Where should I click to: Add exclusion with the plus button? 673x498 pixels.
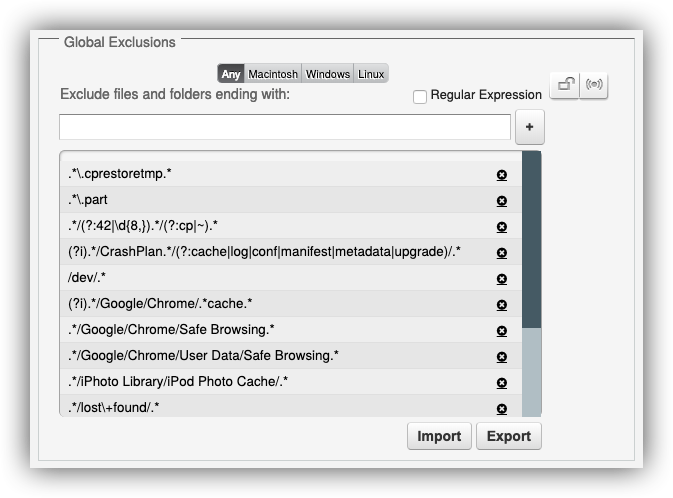point(530,127)
